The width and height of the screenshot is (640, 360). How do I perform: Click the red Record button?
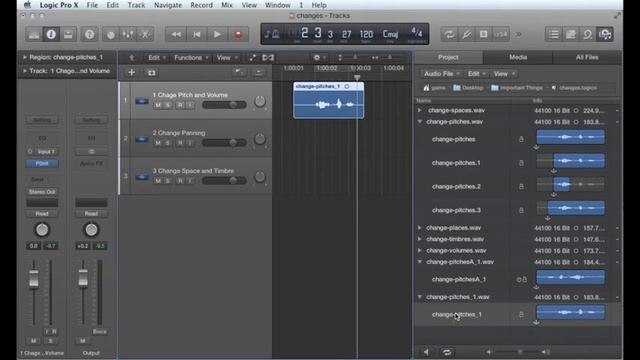click(238, 34)
